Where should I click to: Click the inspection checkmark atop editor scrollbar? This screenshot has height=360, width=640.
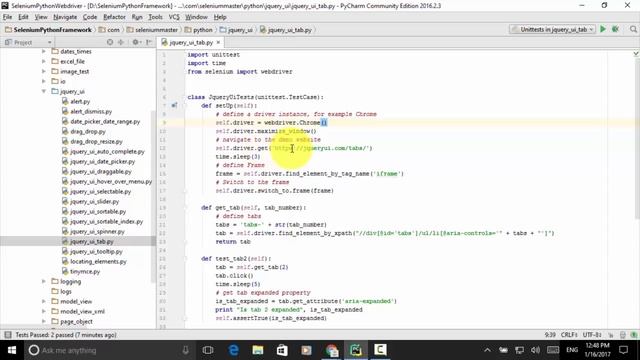636,53
